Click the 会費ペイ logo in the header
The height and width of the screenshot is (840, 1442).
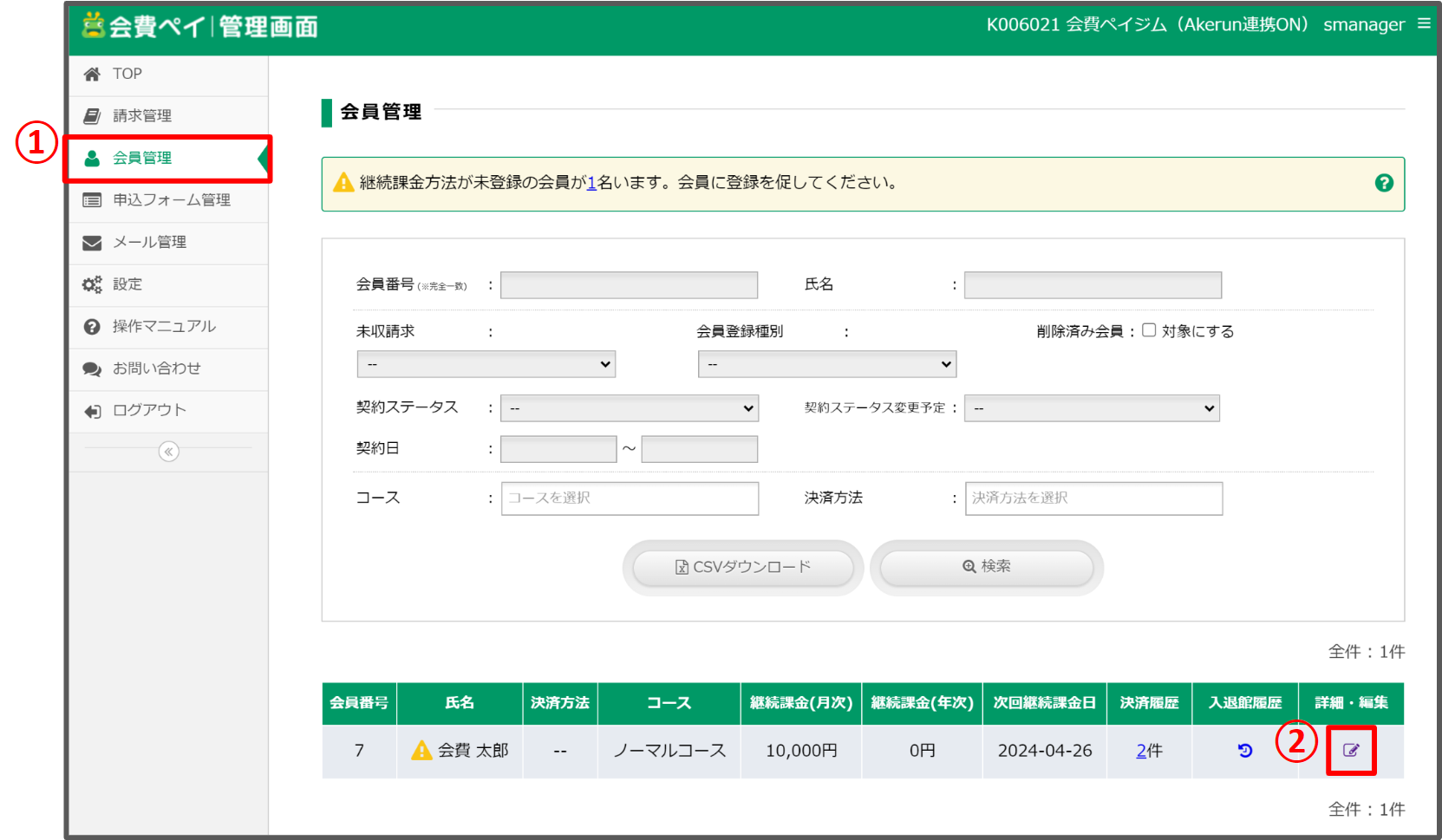pos(200,27)
